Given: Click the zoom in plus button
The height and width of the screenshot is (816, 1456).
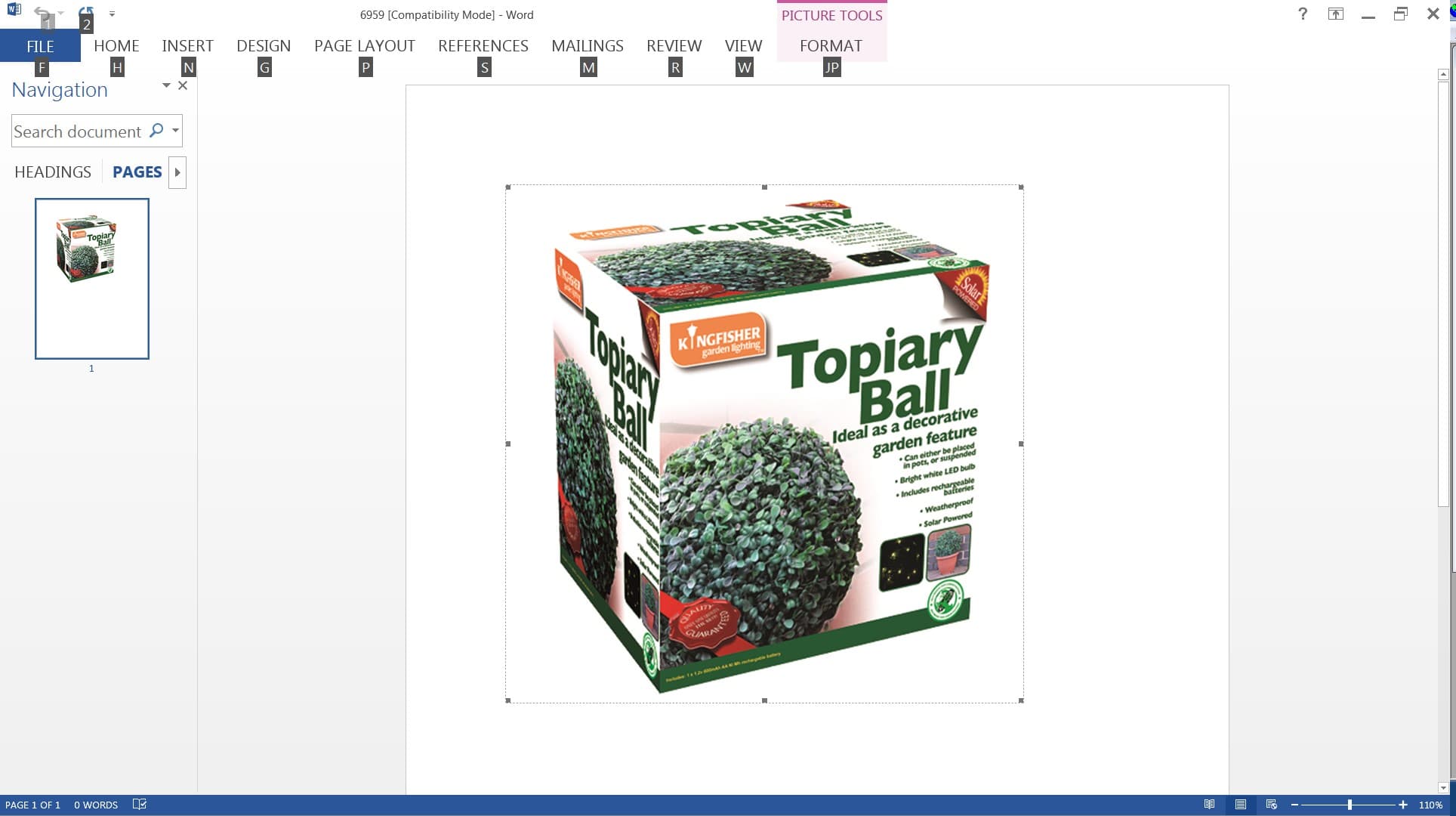Looking at the screenshot, I should click(x=1403, y=805).
